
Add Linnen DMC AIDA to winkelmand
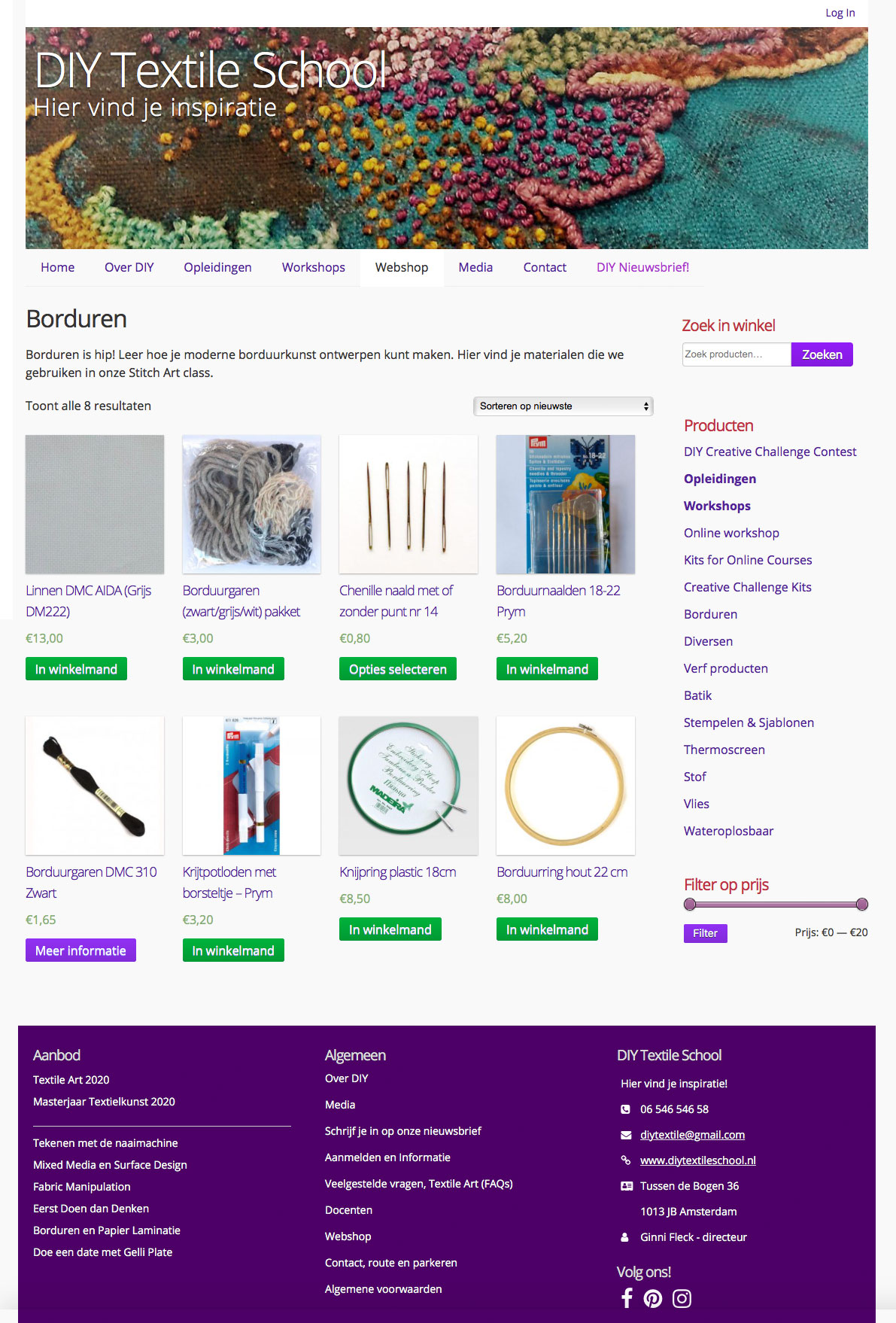coord(76,669)
